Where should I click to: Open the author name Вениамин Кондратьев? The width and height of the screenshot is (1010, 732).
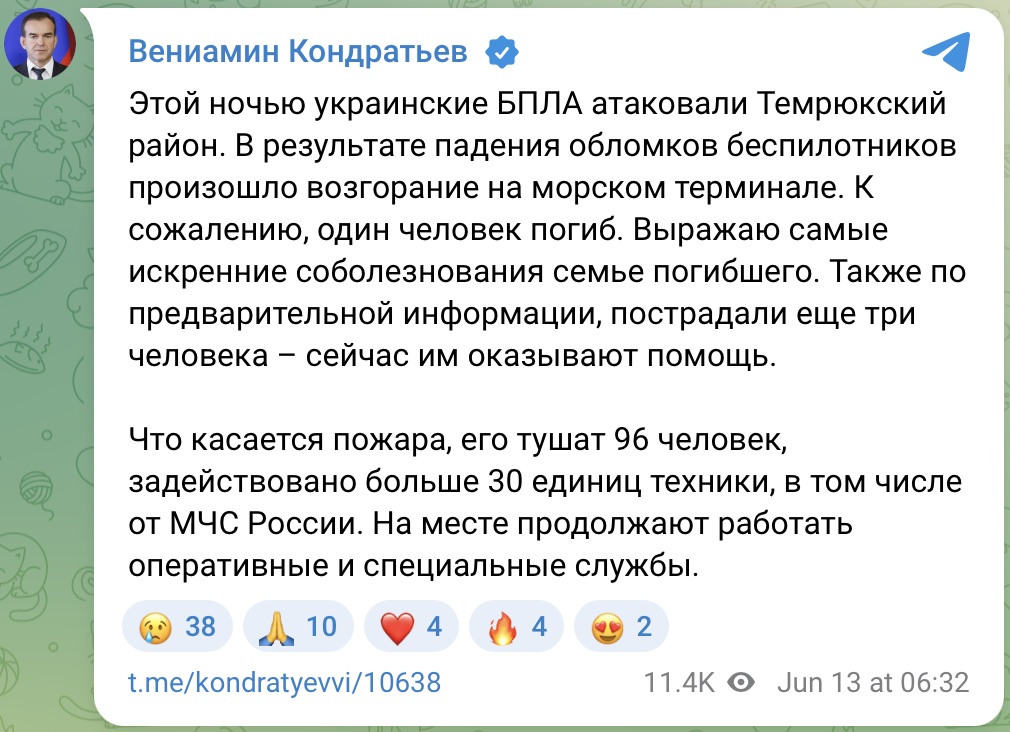point(298,51)
